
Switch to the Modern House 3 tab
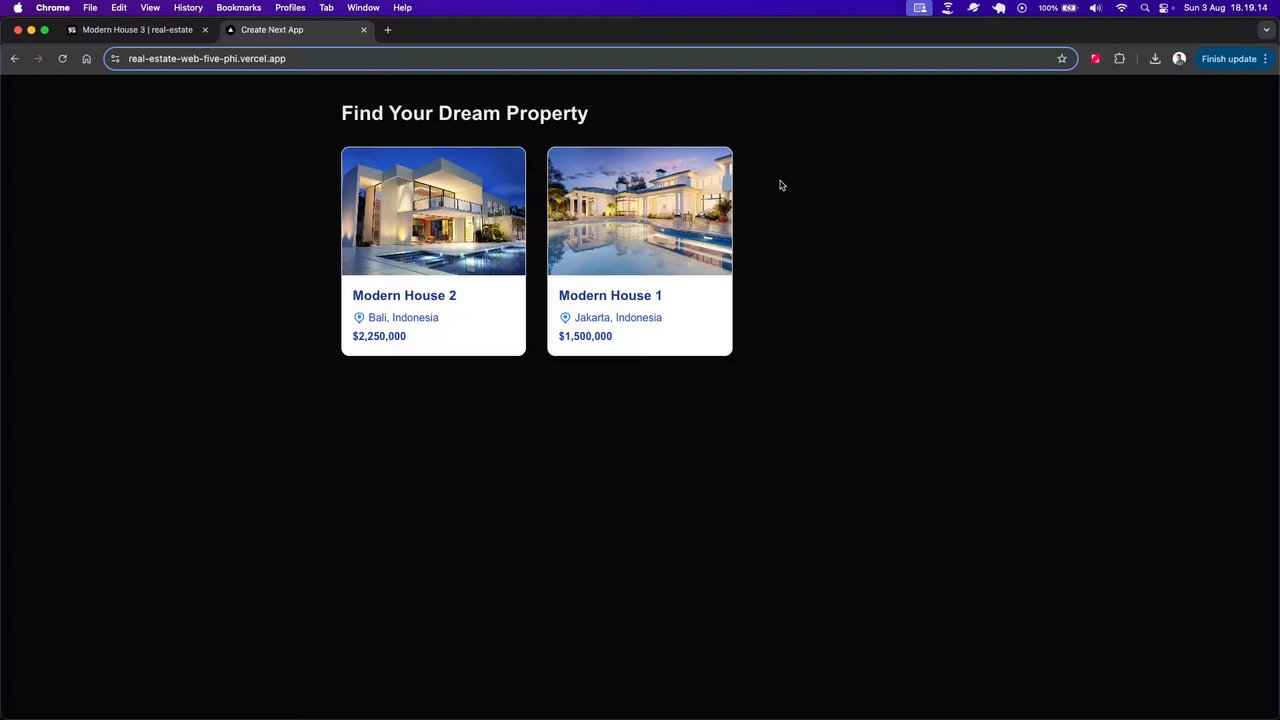pos(137,30)
